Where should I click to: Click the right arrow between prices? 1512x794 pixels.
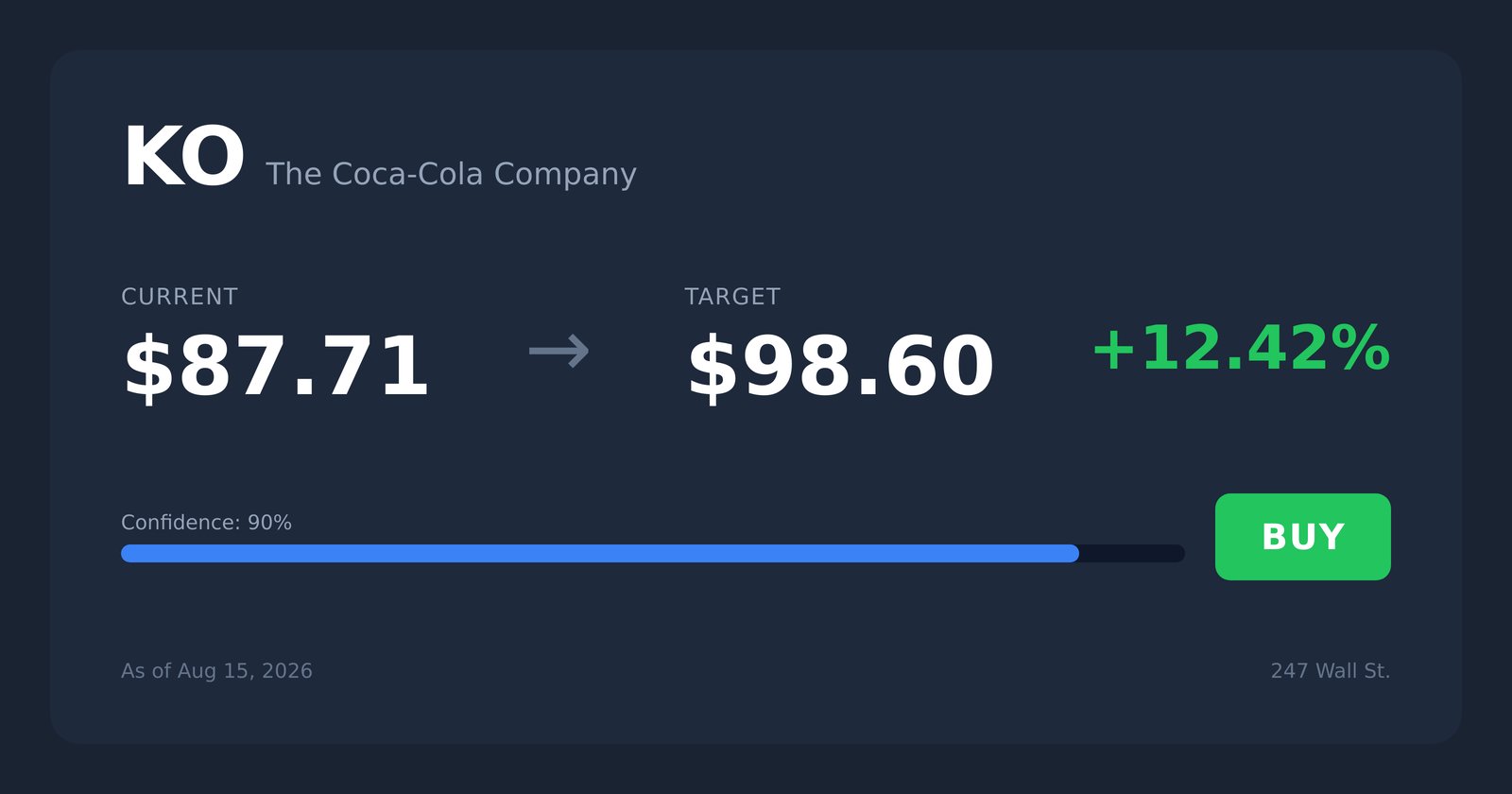559,351
